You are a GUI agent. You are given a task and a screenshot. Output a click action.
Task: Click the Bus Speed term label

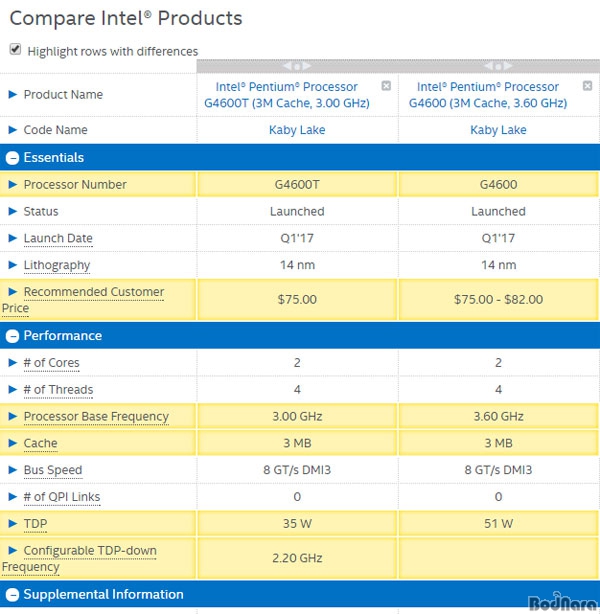(x=53, y=470)
